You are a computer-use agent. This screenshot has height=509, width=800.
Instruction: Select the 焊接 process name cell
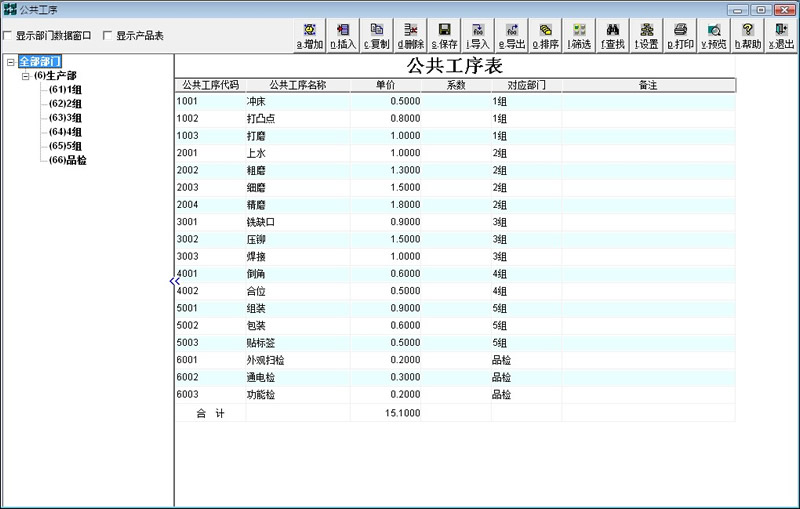coord(298,257)
